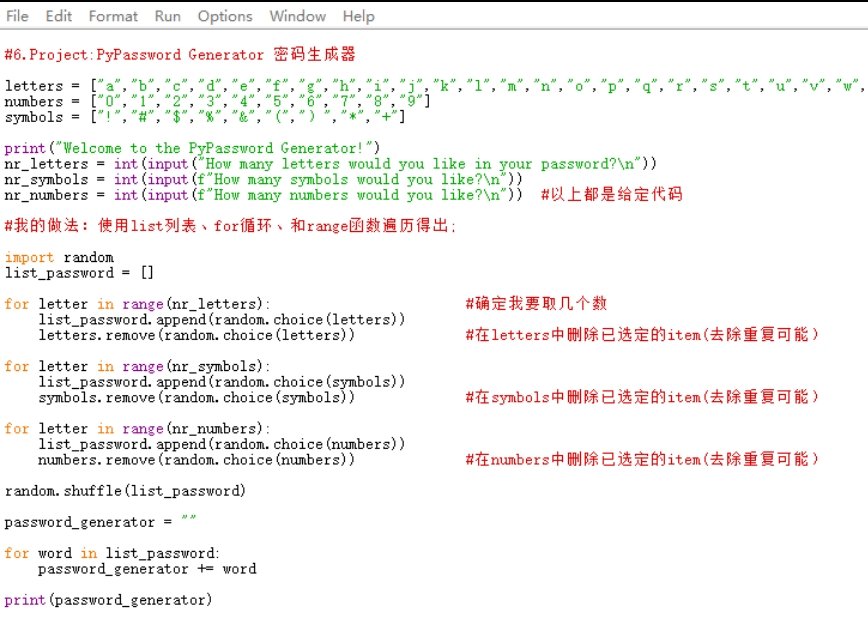Open the Run menu
Image resolution: width=868 pixels, height=621 pixels.
click(168, 16)
